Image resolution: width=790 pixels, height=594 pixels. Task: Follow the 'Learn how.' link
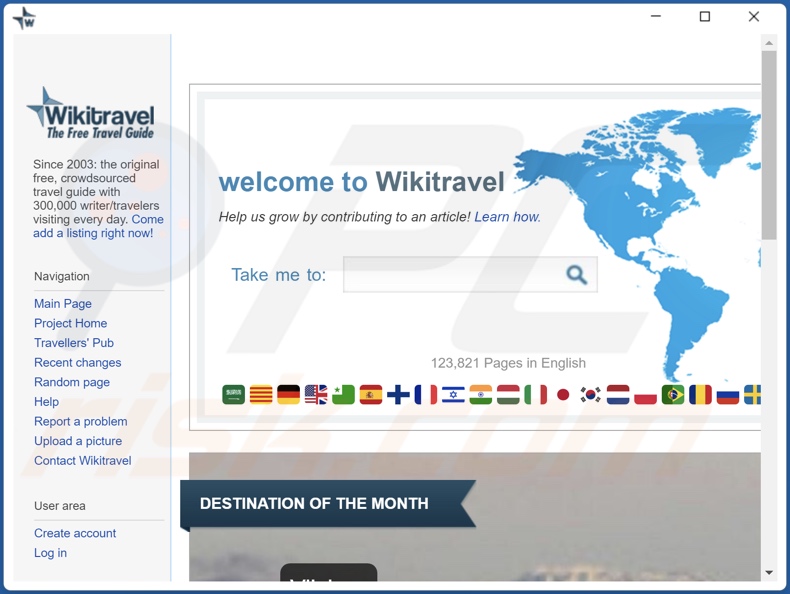(x=507, y=217)
